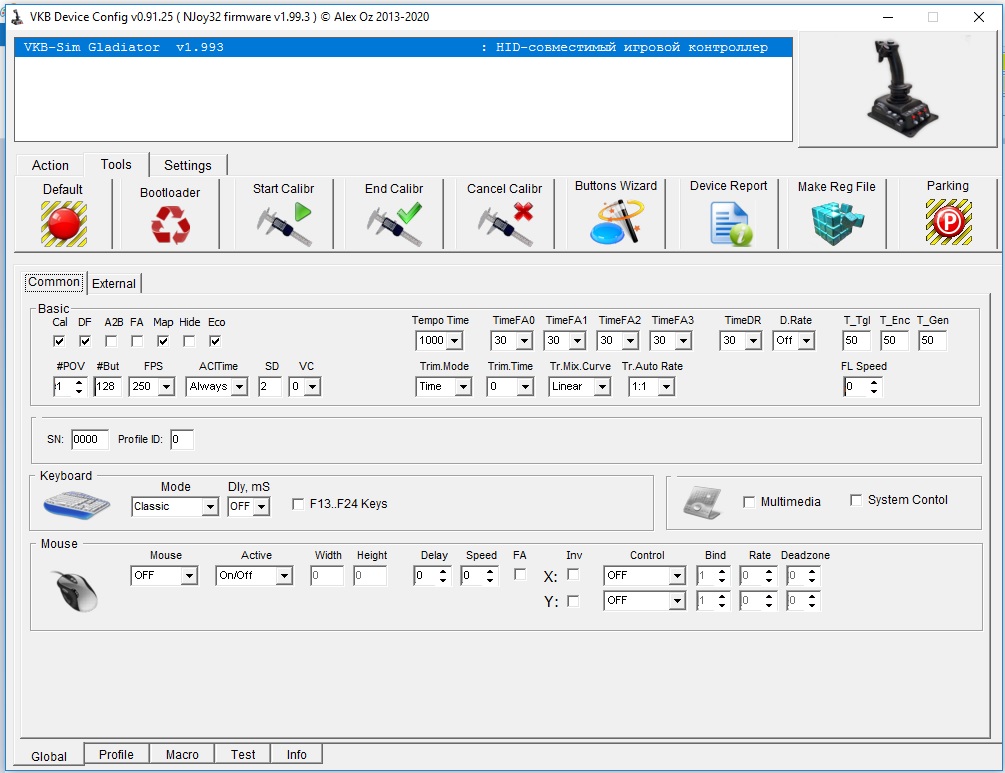Click the mouse icon in Mouse section

click(x=76, y=591)
